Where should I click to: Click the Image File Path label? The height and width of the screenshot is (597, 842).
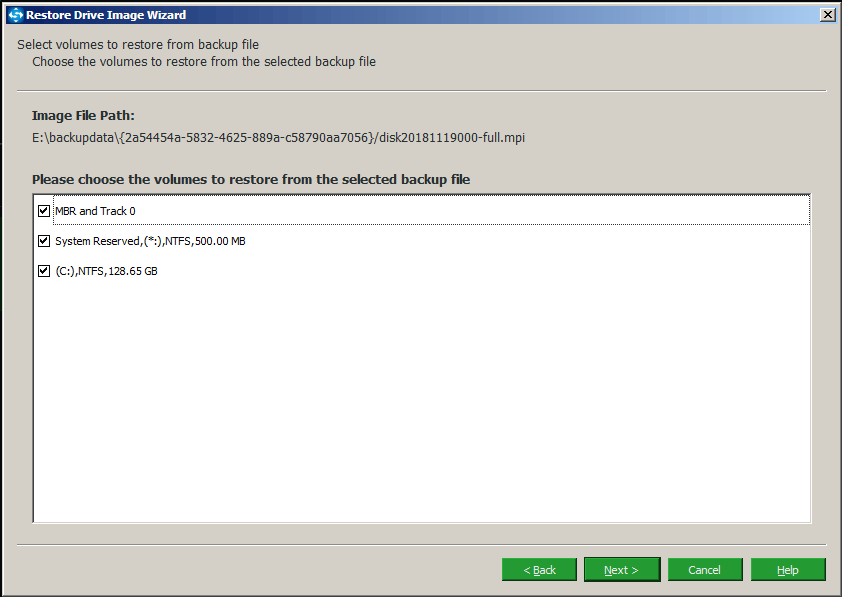click(83, 116)
